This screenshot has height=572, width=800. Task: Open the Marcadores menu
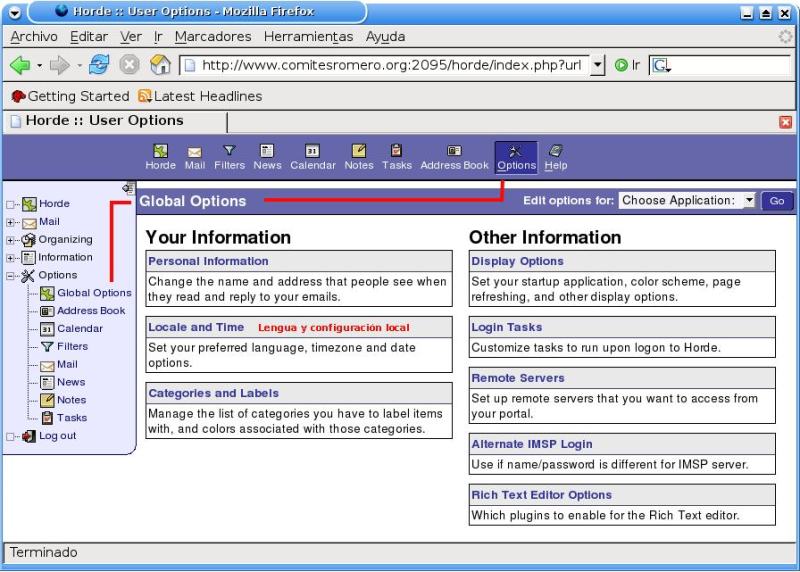click(212, 37)
